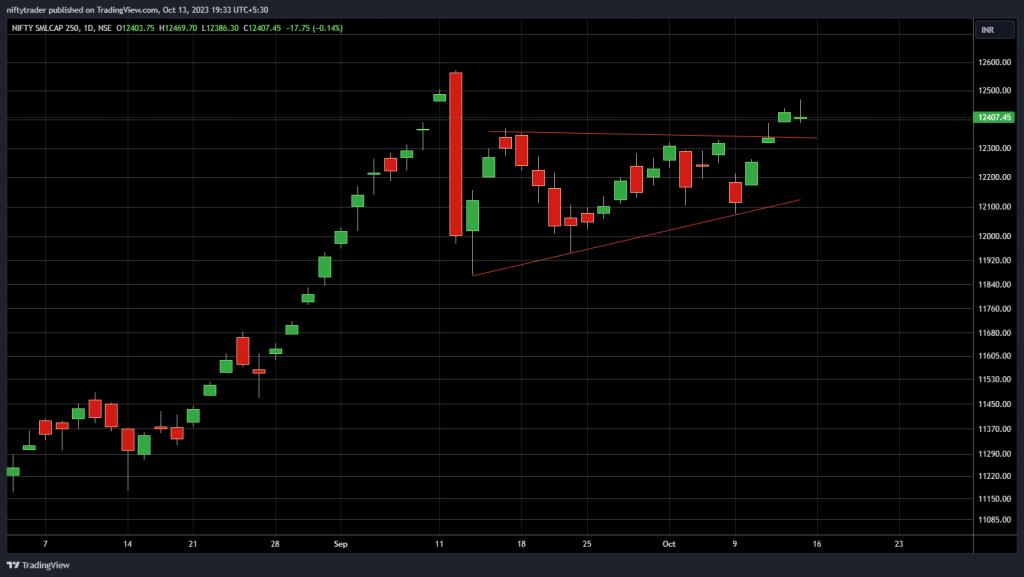
Task: Click the low value L12386.30
Action: pos(220,28)
